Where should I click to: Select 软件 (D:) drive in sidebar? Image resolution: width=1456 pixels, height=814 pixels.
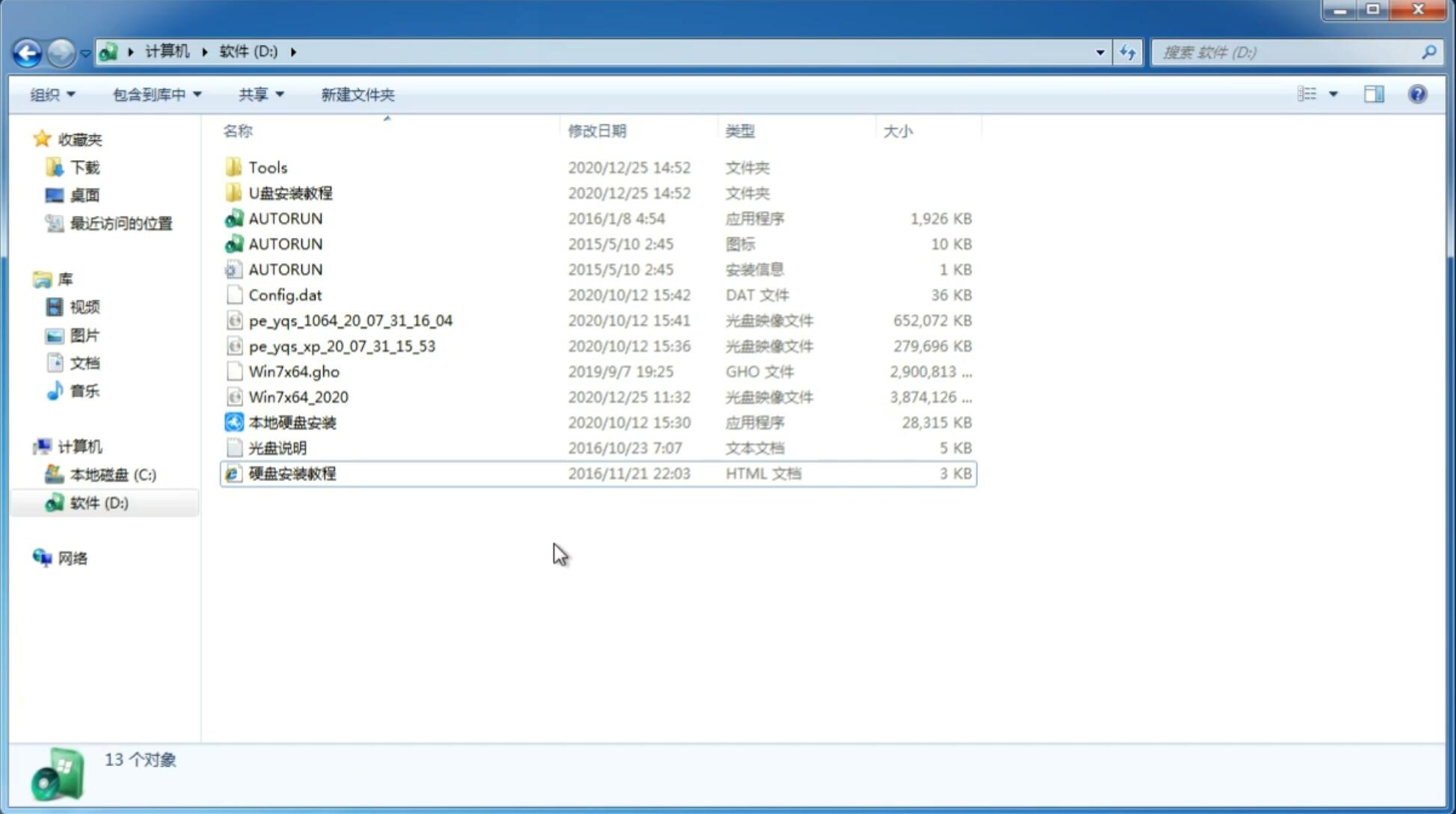(100, 503)
